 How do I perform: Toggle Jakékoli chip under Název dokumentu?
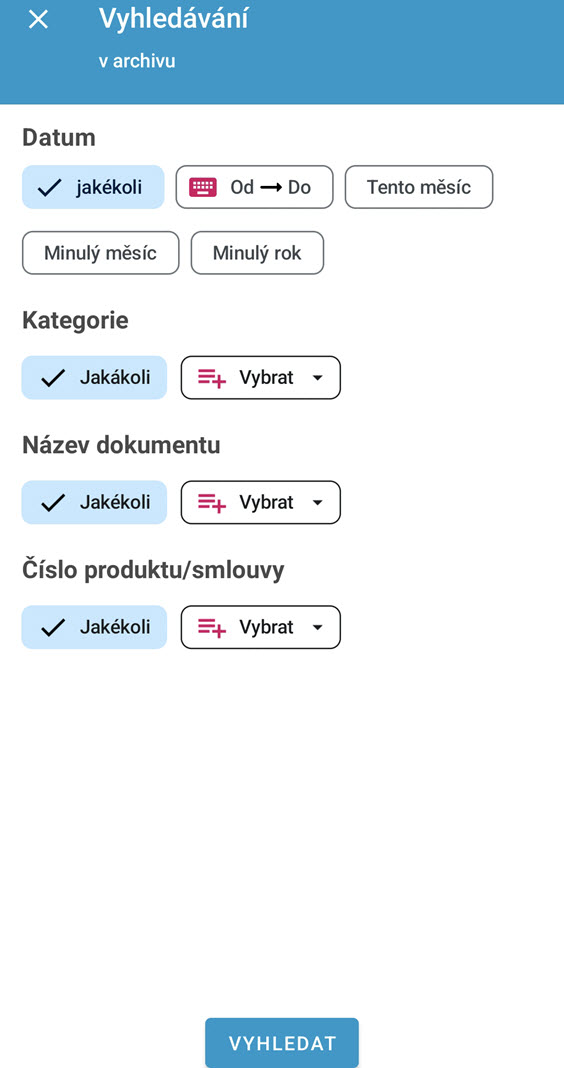pyautogui.click(x=94, y=502)
